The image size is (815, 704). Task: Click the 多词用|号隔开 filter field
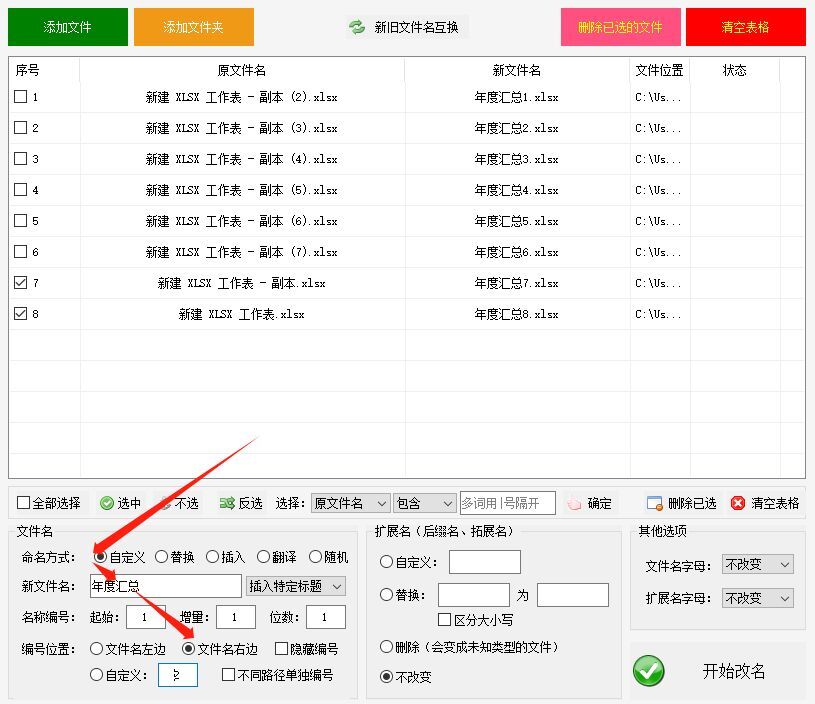507,503
